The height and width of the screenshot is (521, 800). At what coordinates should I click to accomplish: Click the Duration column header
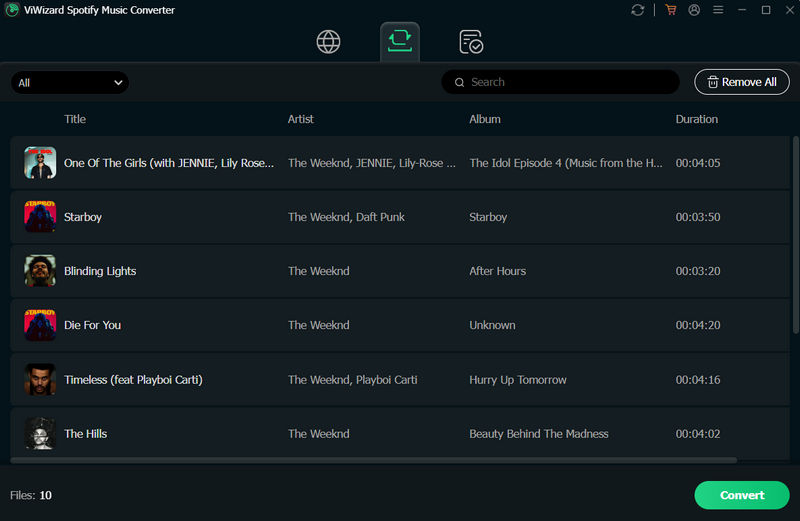pos(696,119)
